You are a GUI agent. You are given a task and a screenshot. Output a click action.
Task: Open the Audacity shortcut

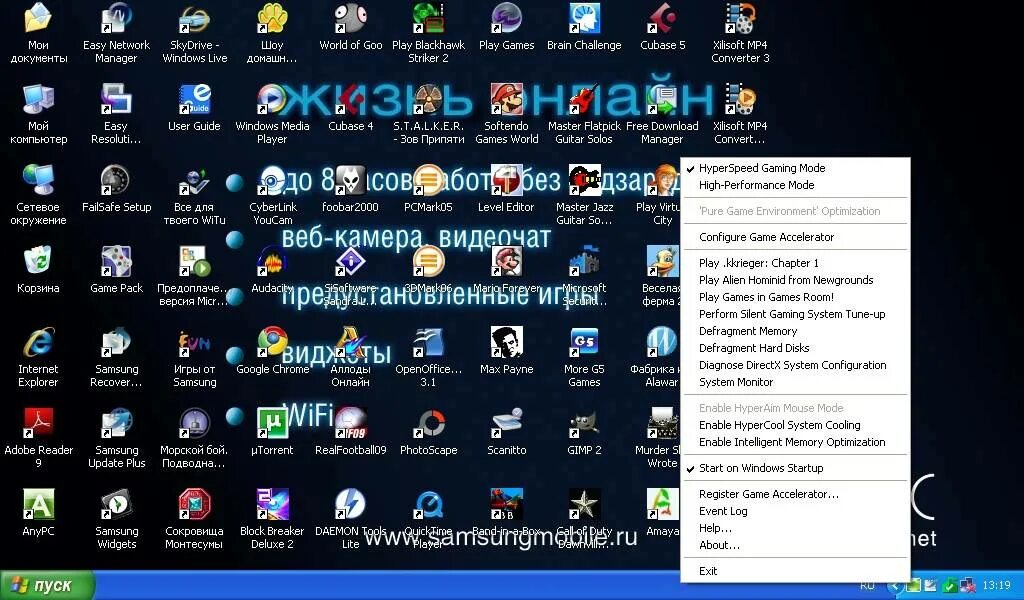click(x=272, y=262)
